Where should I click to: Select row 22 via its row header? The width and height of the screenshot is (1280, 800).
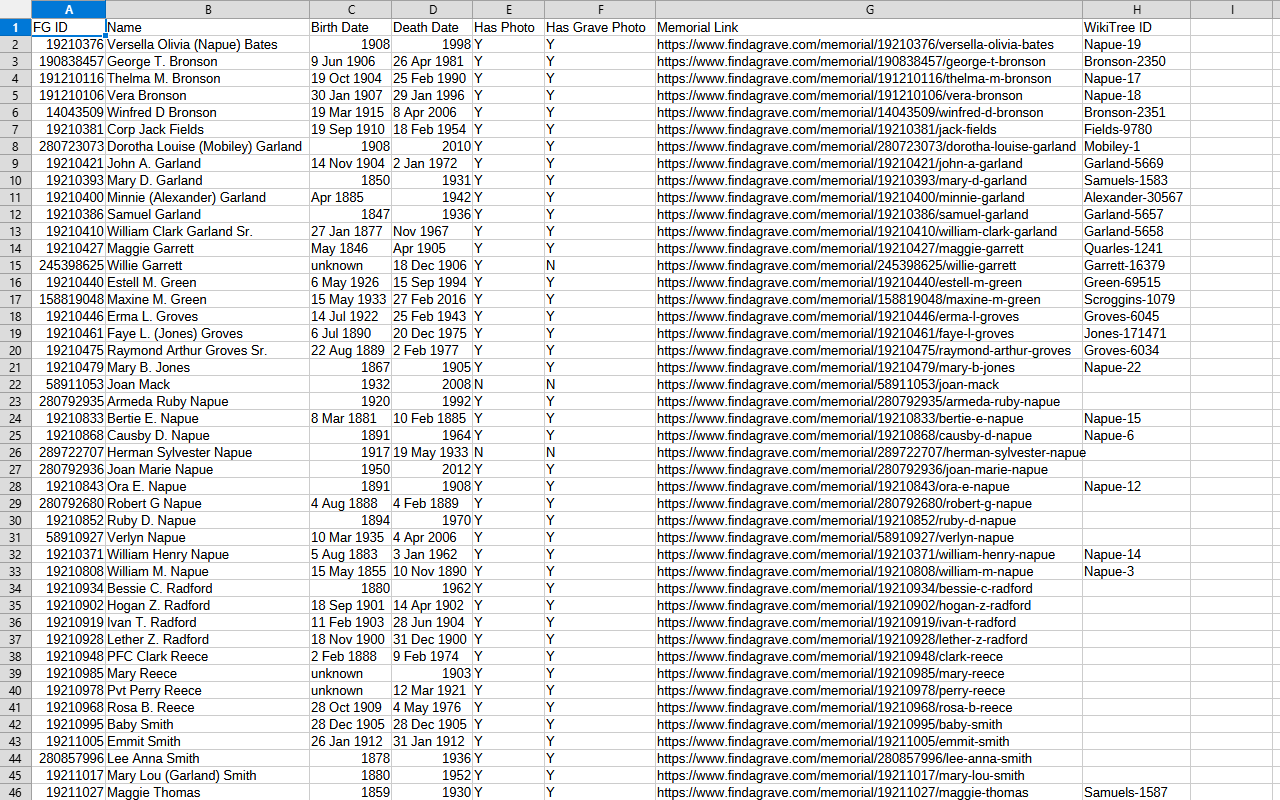point(15,384)
